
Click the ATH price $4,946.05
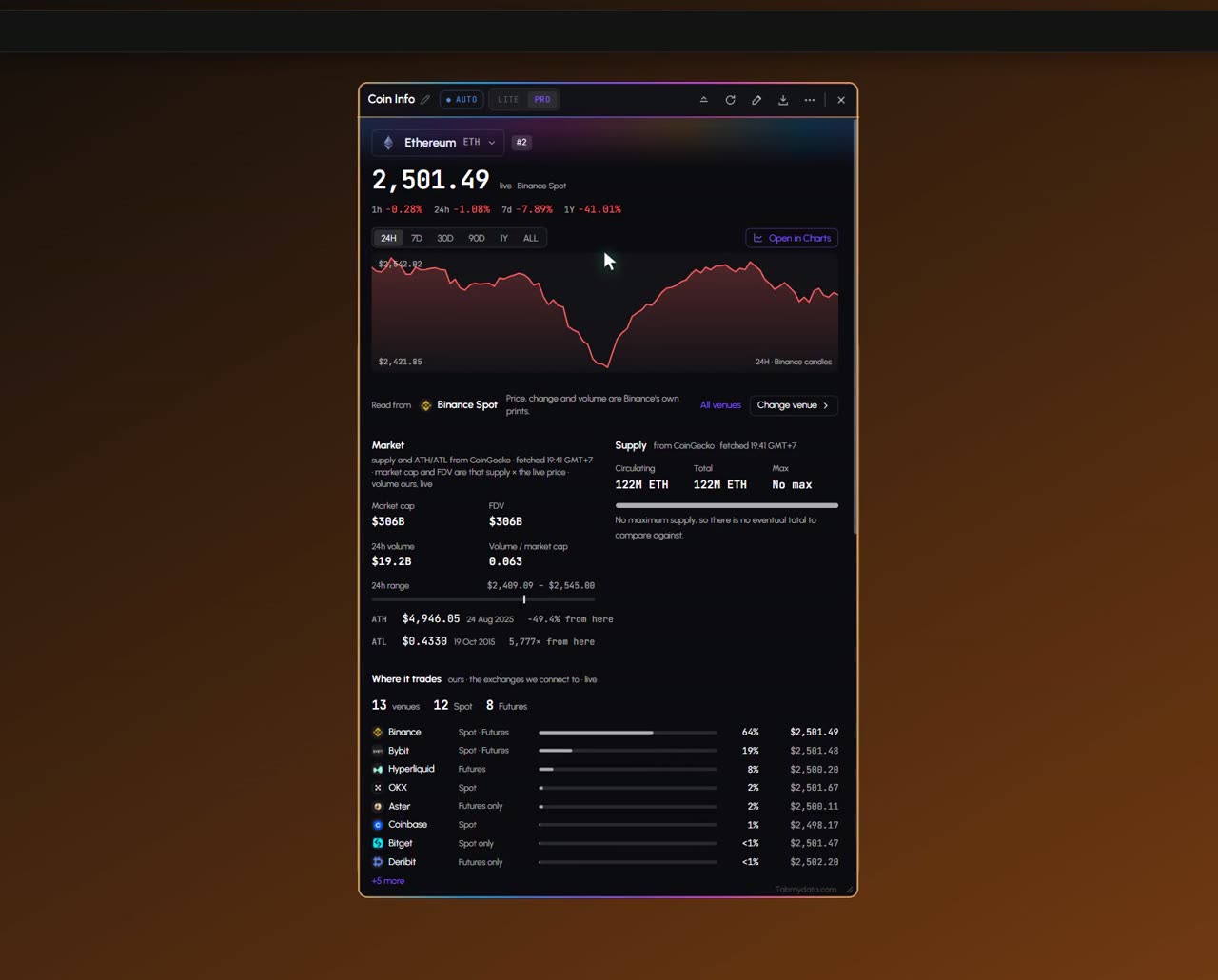[431, 619]
